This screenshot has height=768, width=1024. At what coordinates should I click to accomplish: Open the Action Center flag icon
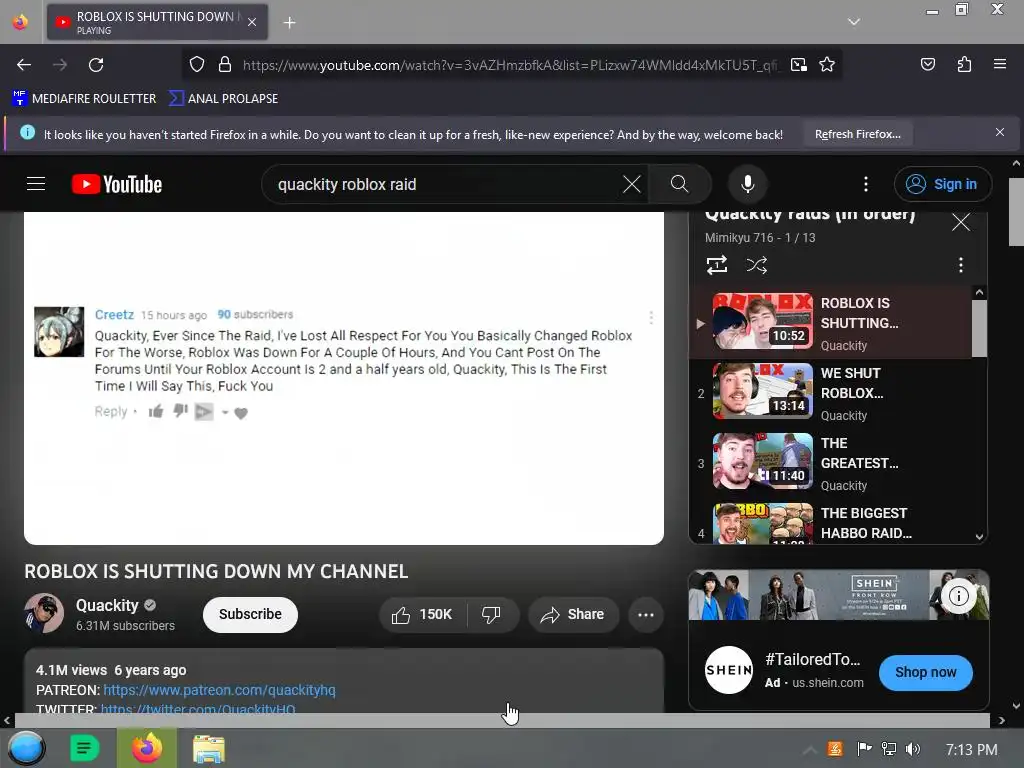coord(864,749)
